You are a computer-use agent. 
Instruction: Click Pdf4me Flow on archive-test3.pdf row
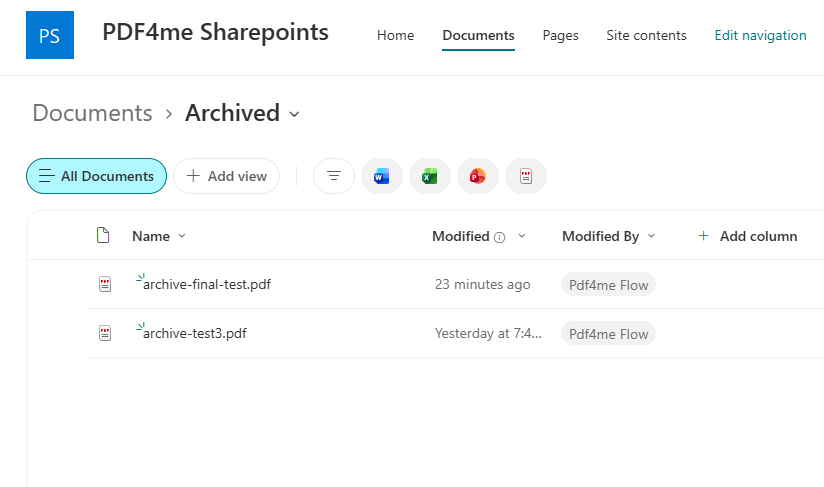[609, 334]
